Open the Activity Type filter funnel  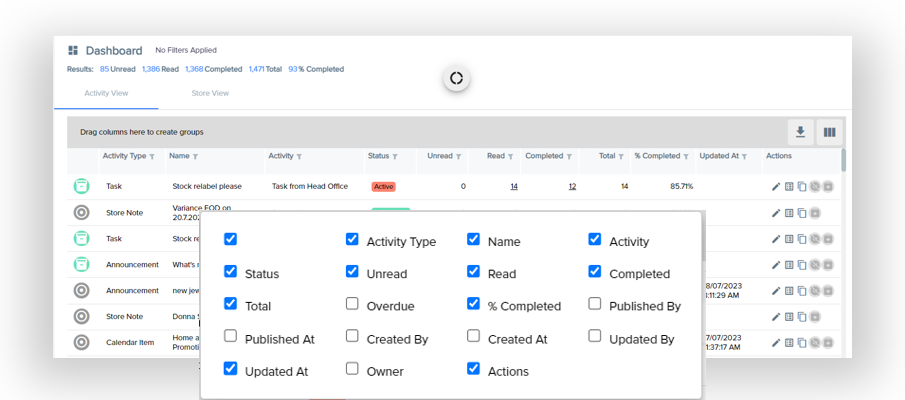pos(152,157)
